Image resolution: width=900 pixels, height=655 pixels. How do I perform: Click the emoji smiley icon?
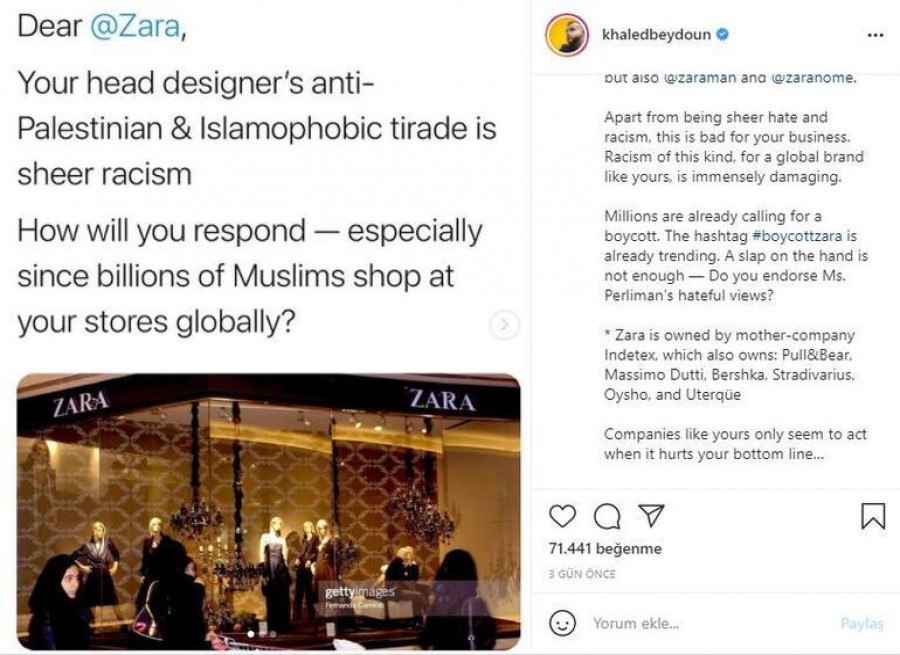click(564, 623)
